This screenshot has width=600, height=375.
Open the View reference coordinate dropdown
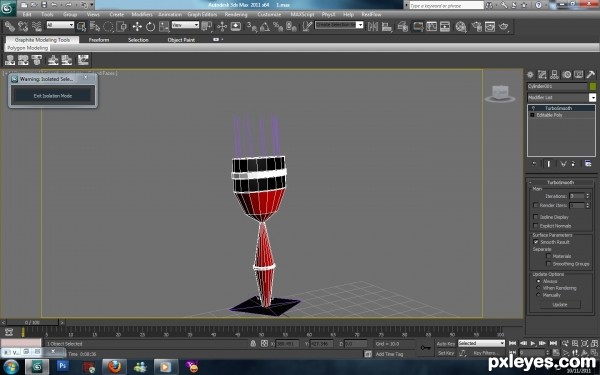(185, 25)
